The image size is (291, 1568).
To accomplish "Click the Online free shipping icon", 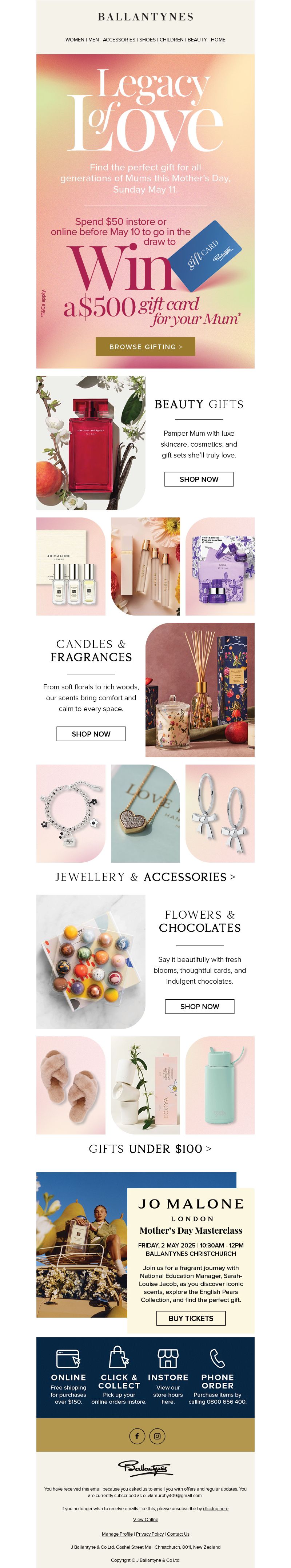I will (68, 1359).
